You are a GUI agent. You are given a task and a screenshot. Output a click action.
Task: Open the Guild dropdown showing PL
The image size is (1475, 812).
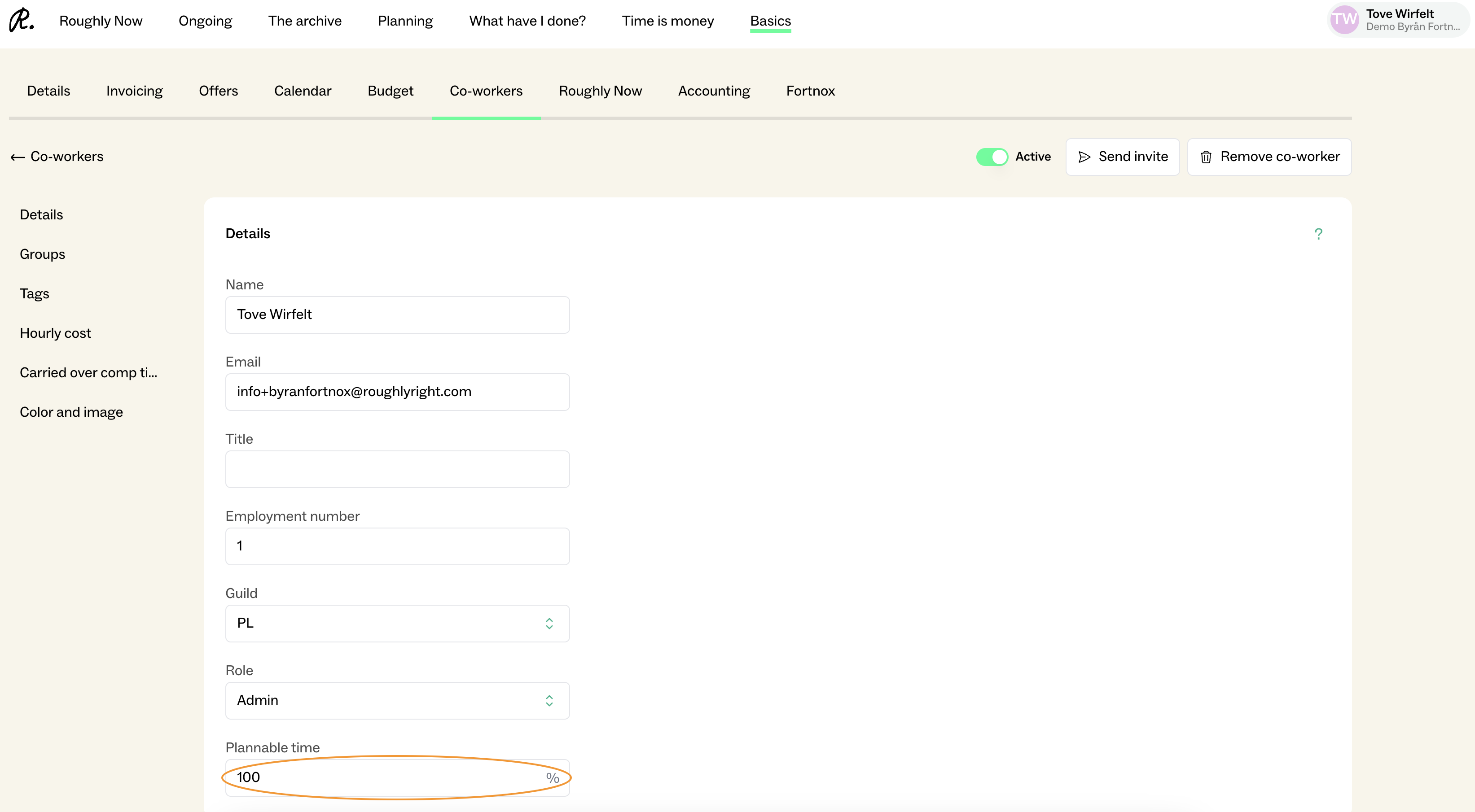point(397,623)
